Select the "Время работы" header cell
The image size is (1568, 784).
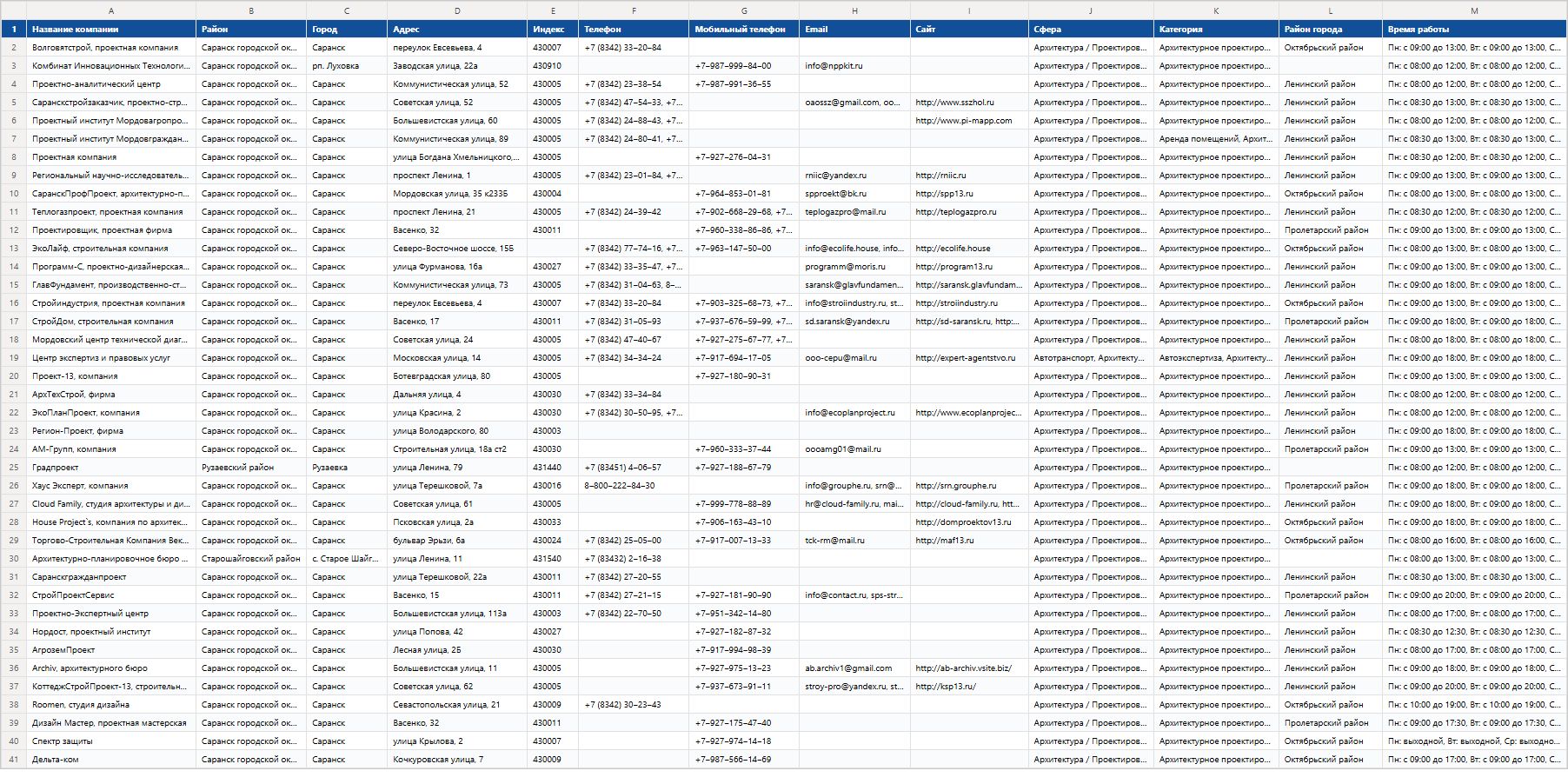[1474, 30]
